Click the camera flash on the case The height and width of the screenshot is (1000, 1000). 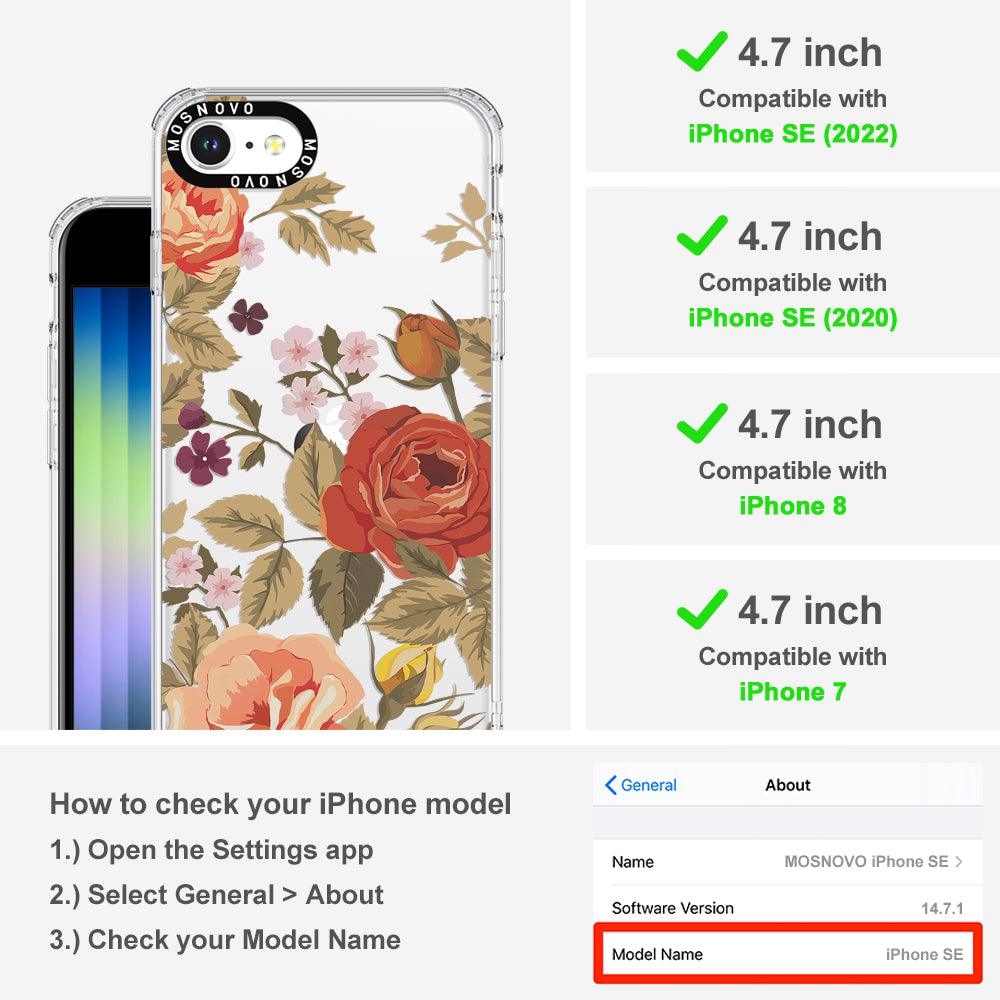[x=274, y=145]
